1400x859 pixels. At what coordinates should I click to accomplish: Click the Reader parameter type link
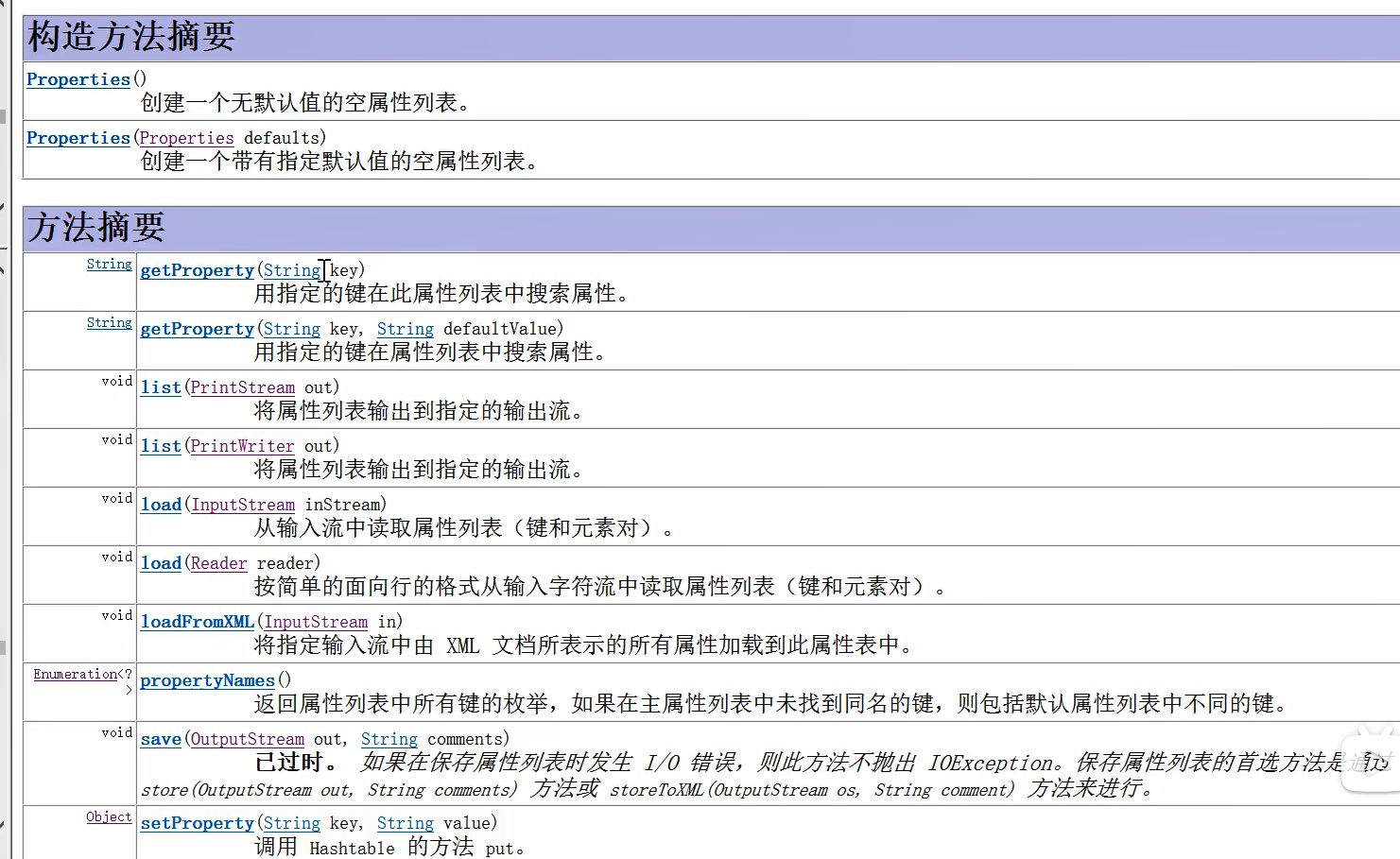click(x=219, y=563)
